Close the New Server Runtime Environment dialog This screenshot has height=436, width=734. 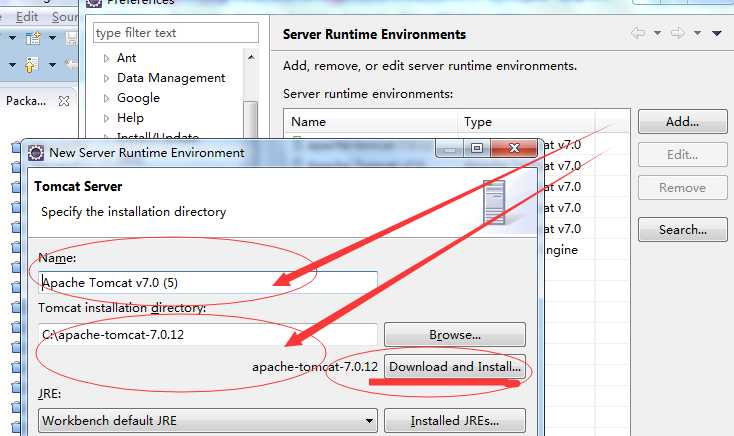[x=514, y=148]
